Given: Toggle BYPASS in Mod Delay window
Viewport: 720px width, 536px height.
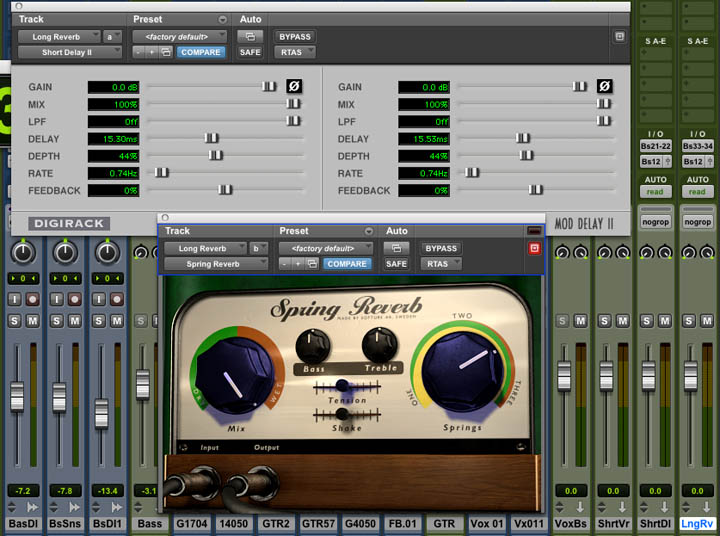Looking at the screenshot, I should point(295,37).
